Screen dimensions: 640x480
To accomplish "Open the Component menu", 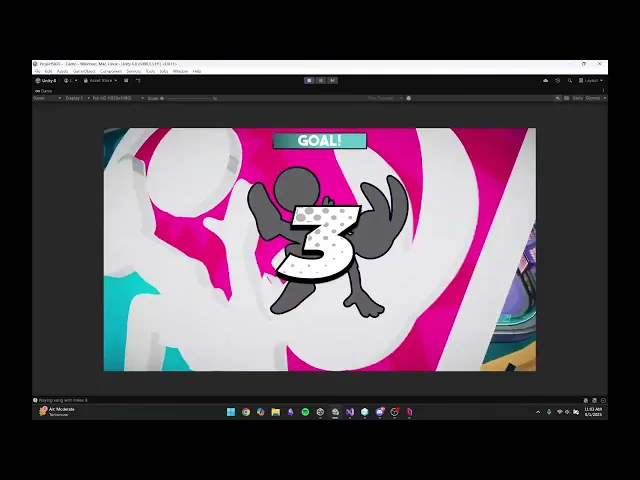I will tap(111, 71).
